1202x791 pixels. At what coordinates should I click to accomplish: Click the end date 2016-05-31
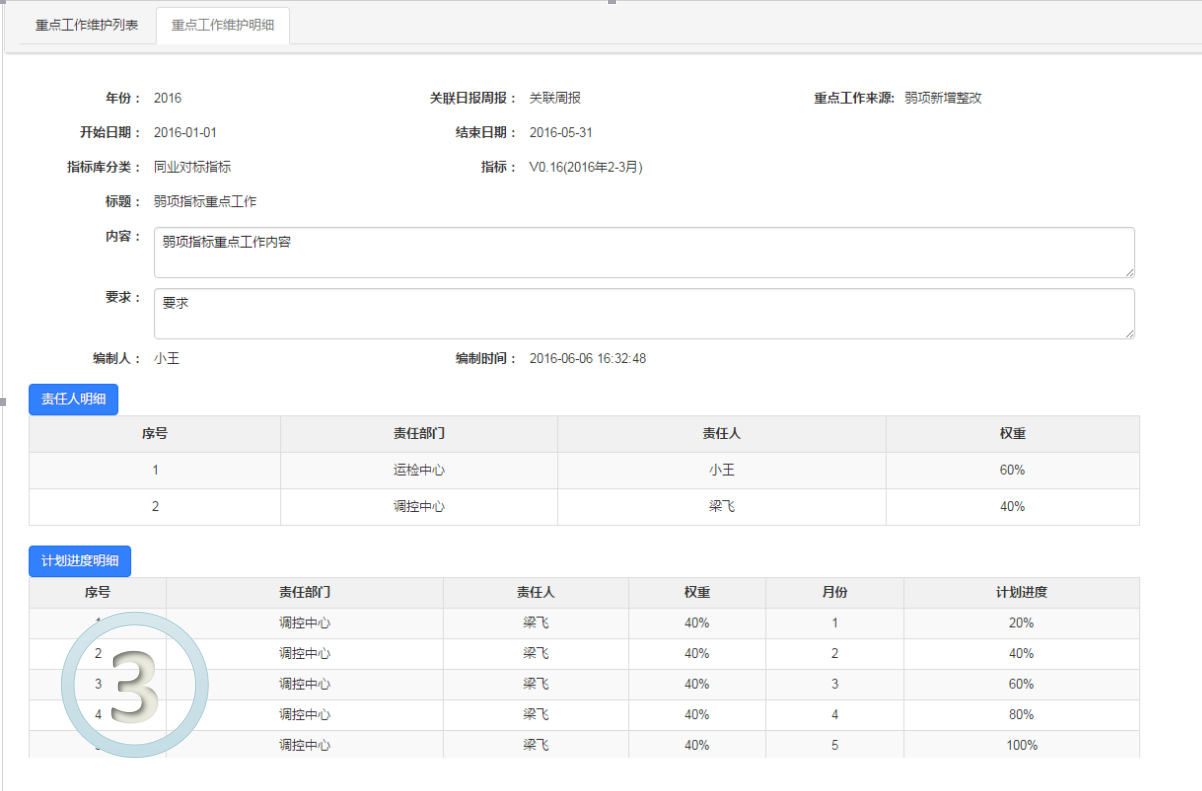click(x=561, y=132)
